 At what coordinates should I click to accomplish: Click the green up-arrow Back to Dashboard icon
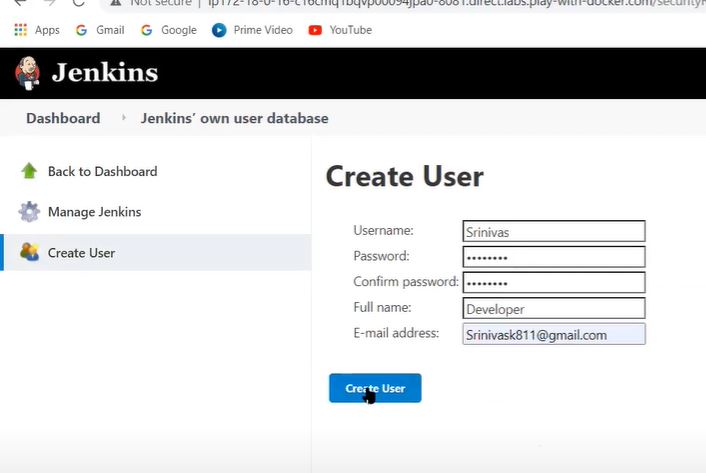(29, 171)
